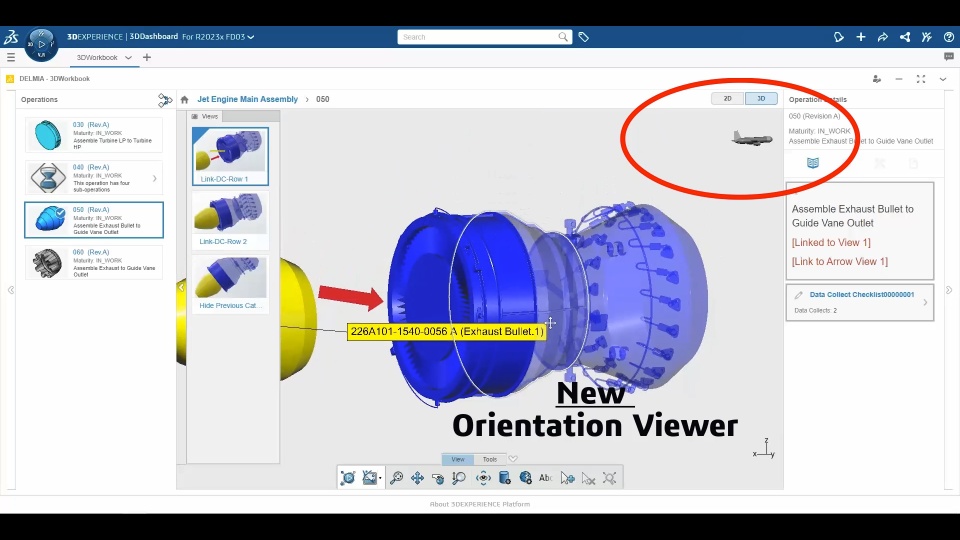Add a new dashboard tab

[x=147, y=58]
